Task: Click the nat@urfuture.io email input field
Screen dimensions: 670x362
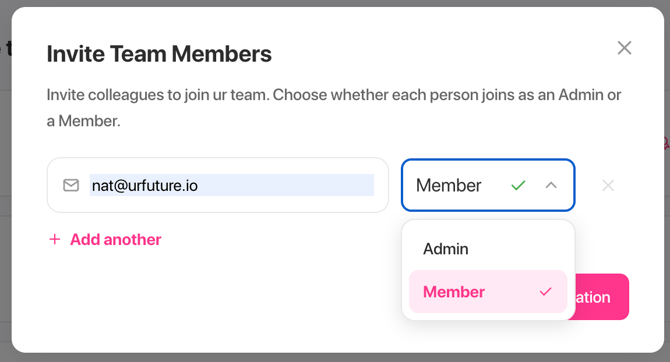Action: click(218, 185)
